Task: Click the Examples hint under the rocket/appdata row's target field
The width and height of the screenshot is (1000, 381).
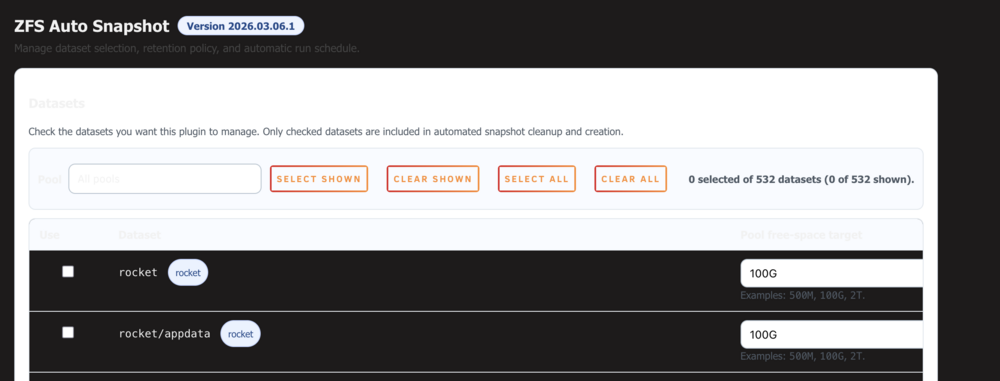Action: (x=802, y=357)
